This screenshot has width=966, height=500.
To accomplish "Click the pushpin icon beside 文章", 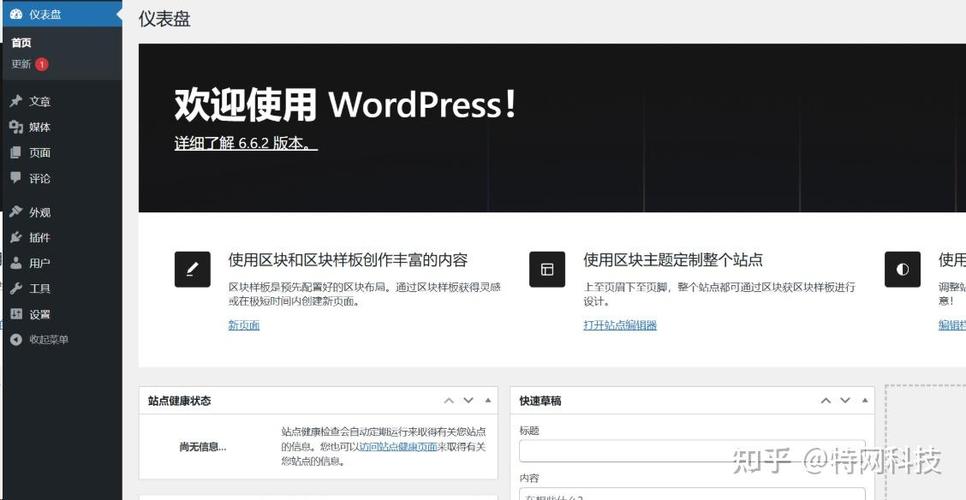I will click(16, 102).
